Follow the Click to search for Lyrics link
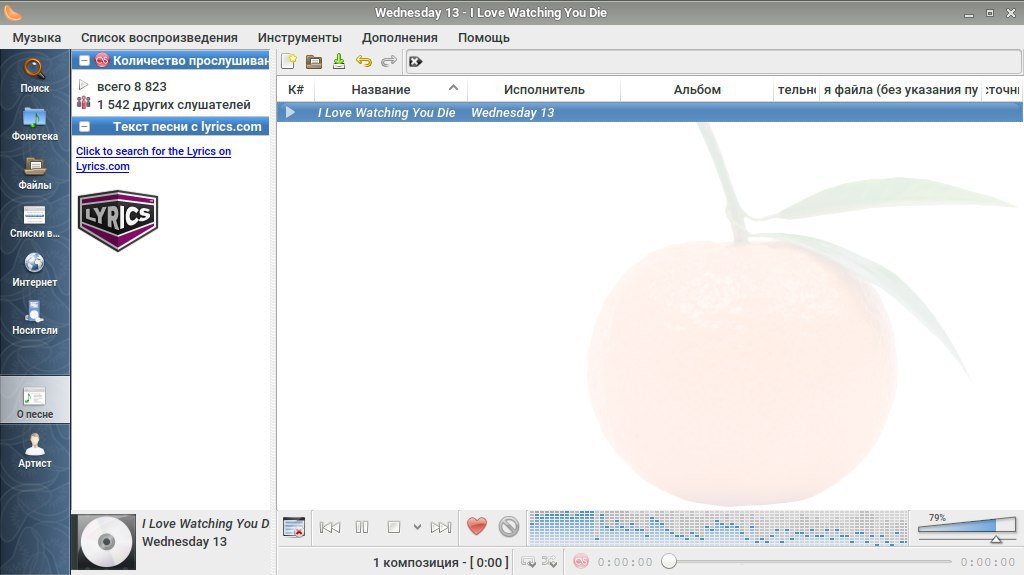Screen dimensions: 1024x575 tap(153, 158)
